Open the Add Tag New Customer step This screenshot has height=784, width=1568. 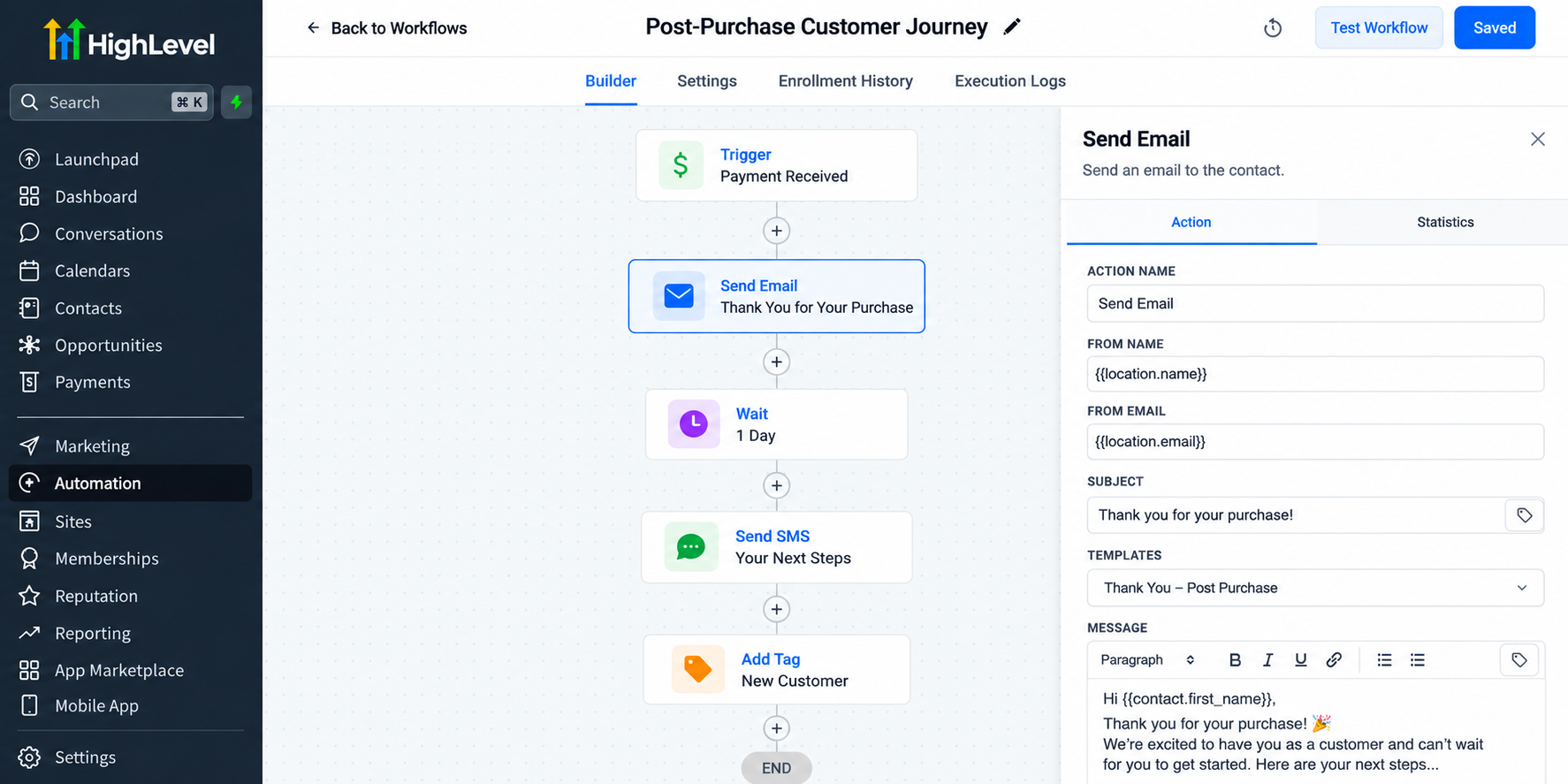776,670
